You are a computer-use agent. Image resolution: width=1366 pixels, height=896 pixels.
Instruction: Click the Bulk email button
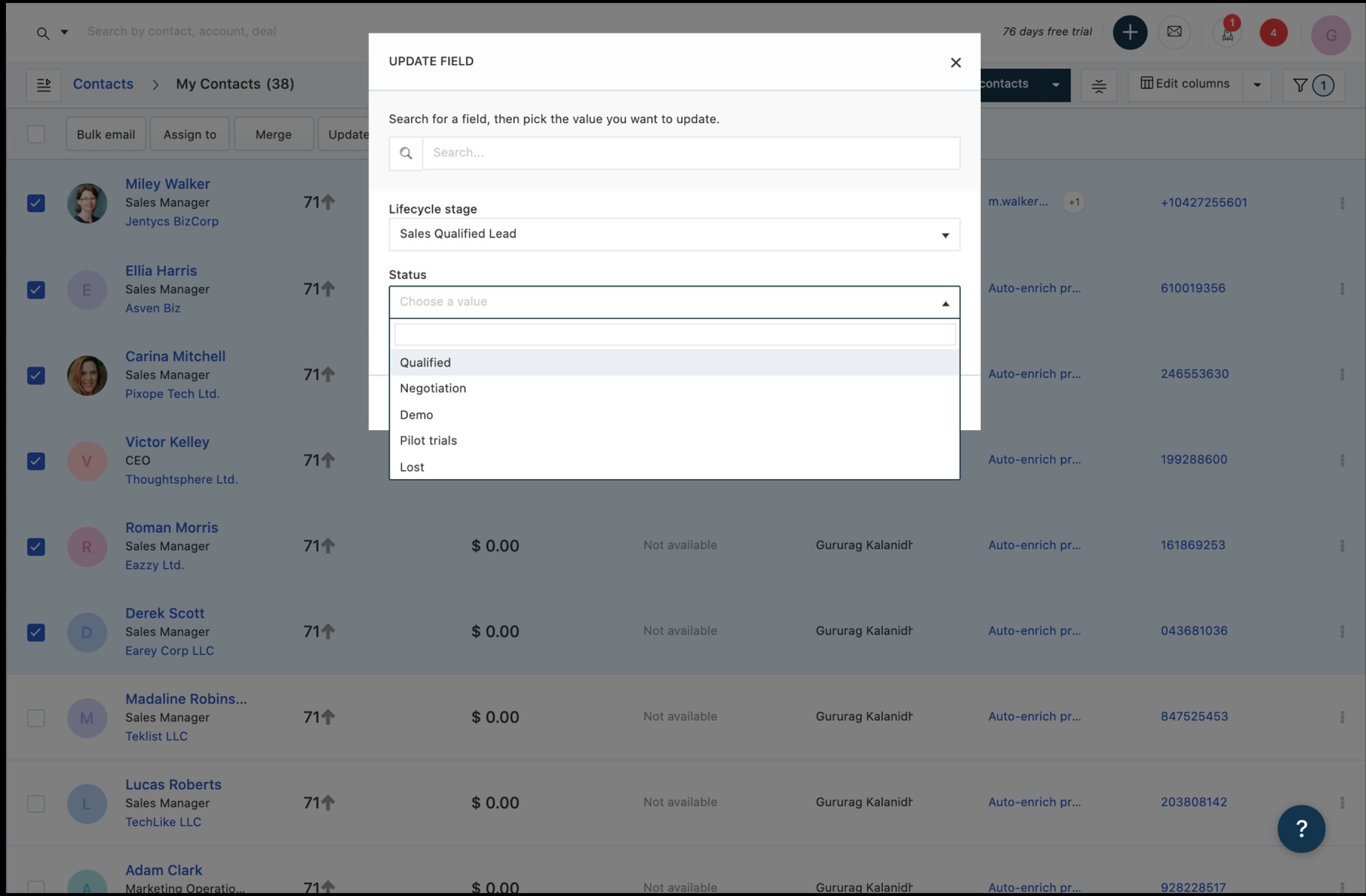[x=106, y=134]
